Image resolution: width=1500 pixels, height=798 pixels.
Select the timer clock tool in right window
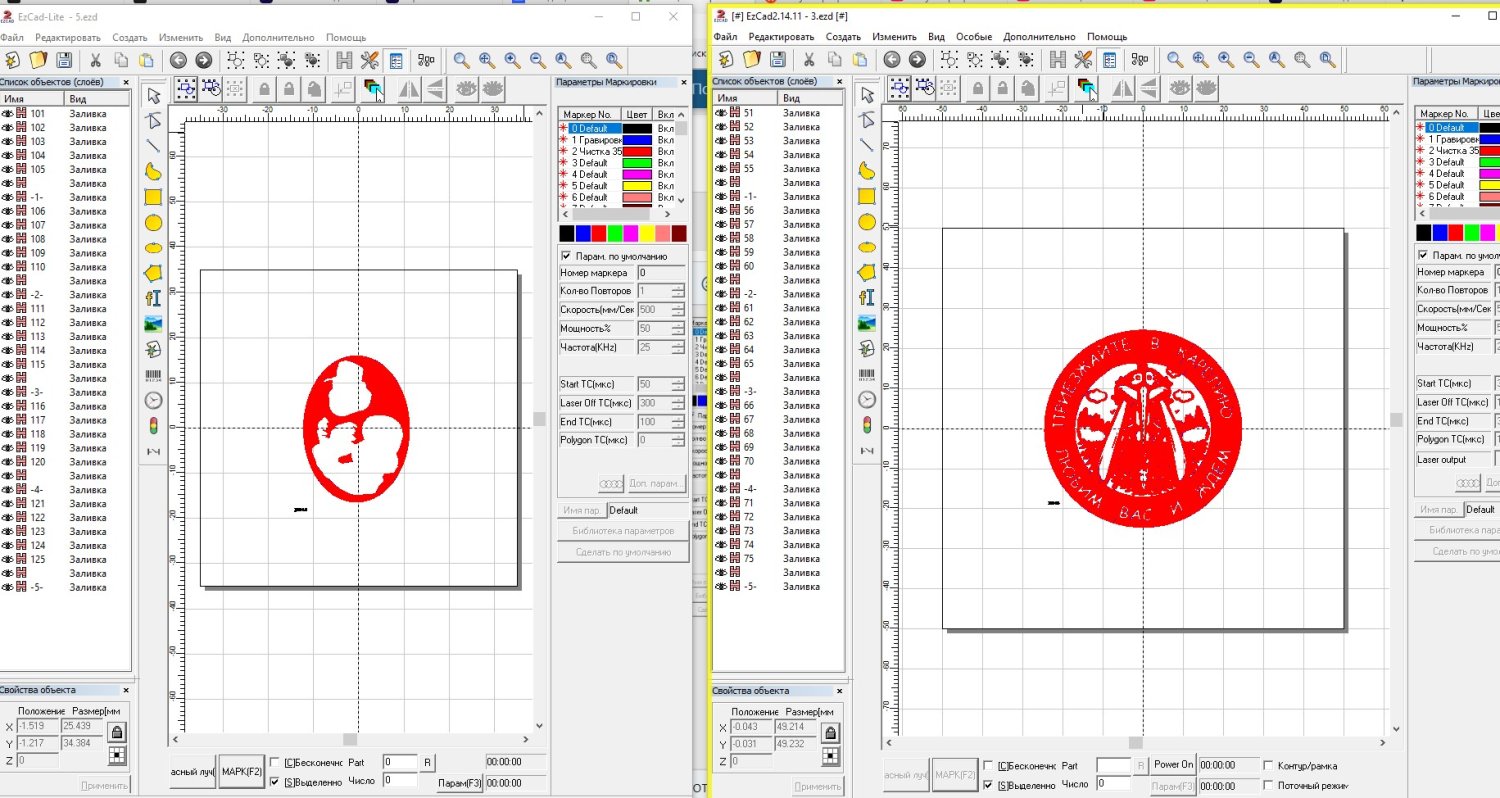(867, 400)
